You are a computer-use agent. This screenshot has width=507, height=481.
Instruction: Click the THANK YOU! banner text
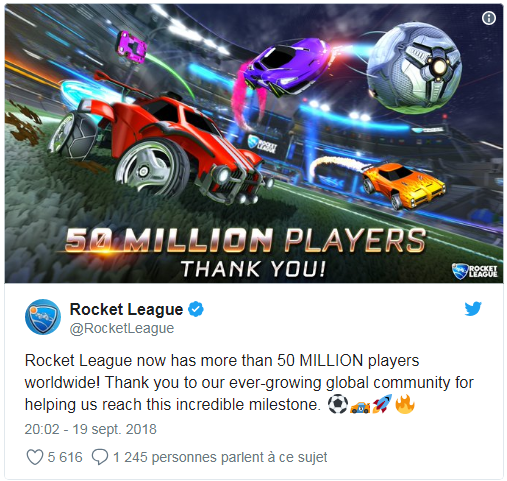pos(253,269)
